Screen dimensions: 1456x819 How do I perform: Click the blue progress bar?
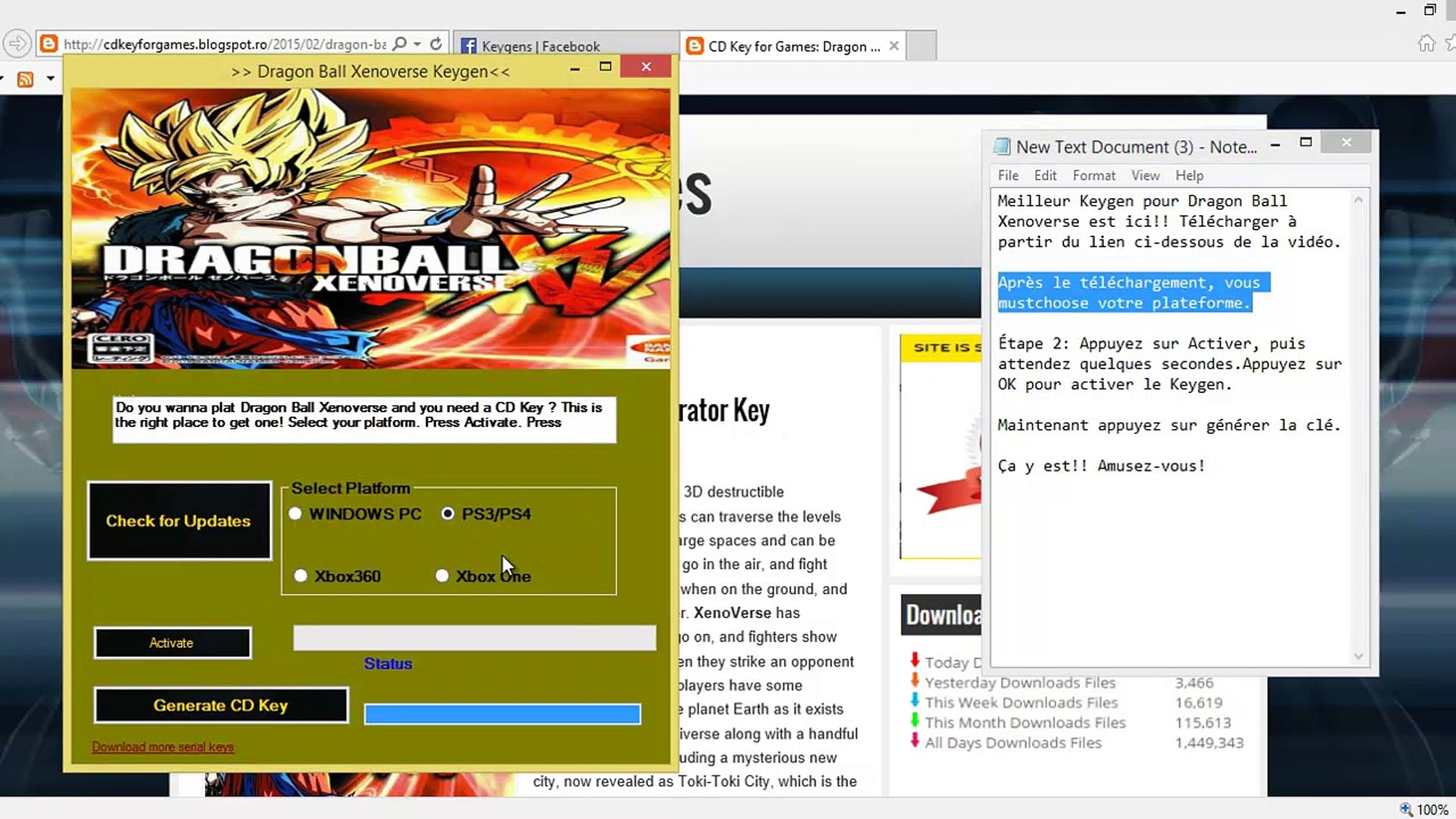click(x=502, y=714)
